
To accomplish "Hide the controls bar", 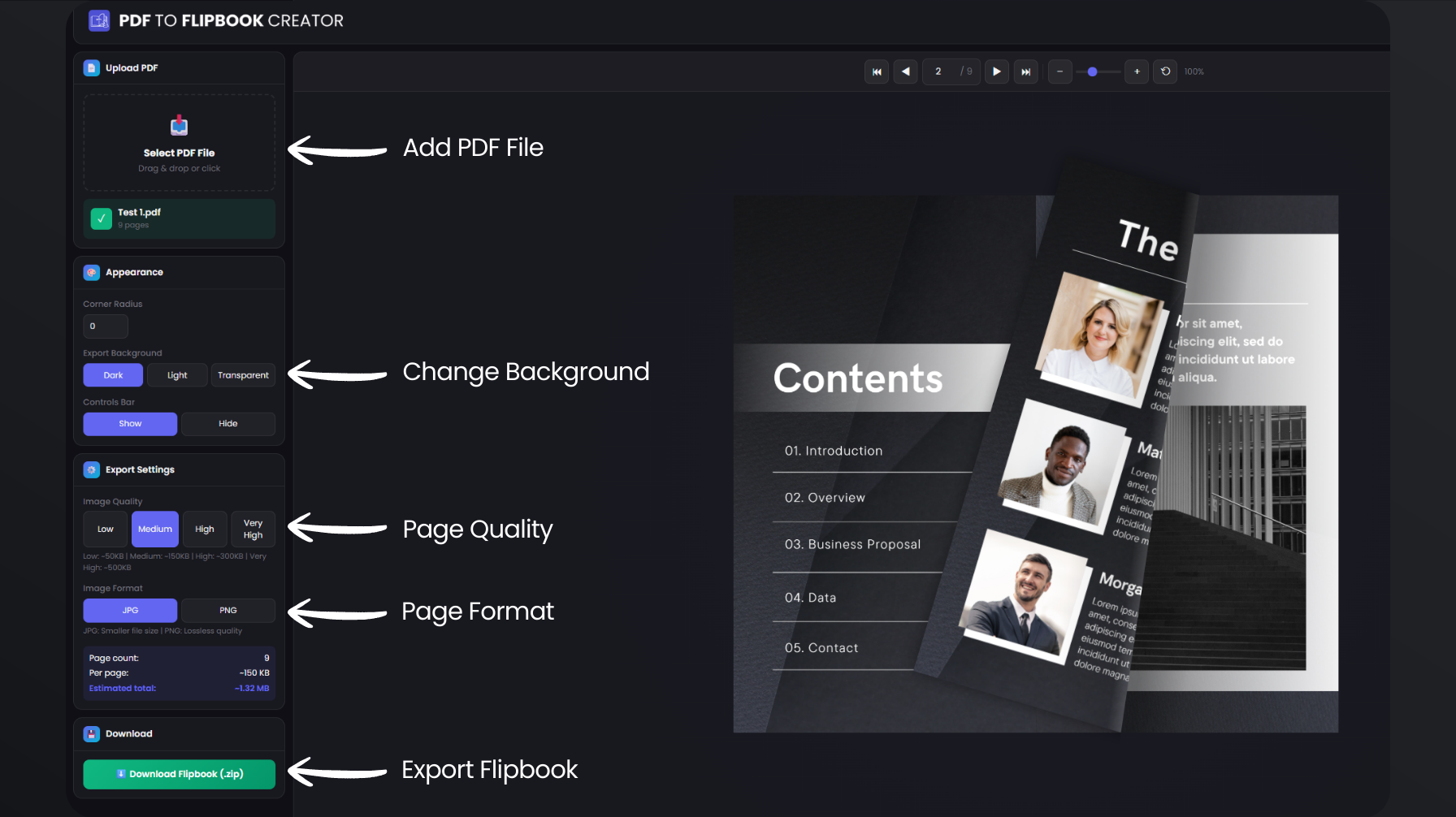I will coord(228,424).
